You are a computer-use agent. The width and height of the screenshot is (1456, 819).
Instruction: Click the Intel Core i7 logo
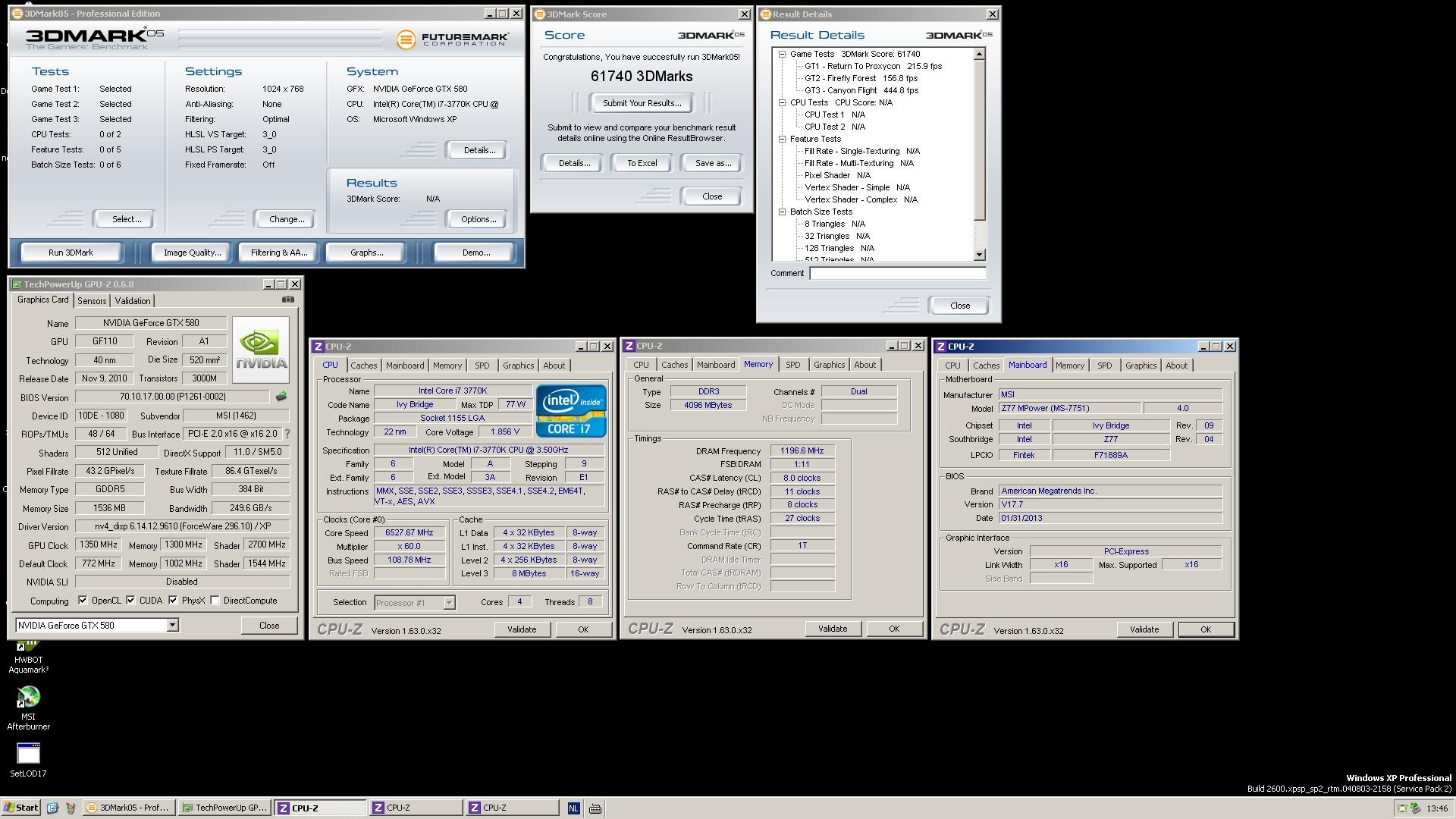pyautogui.click(x=571, y=410)
